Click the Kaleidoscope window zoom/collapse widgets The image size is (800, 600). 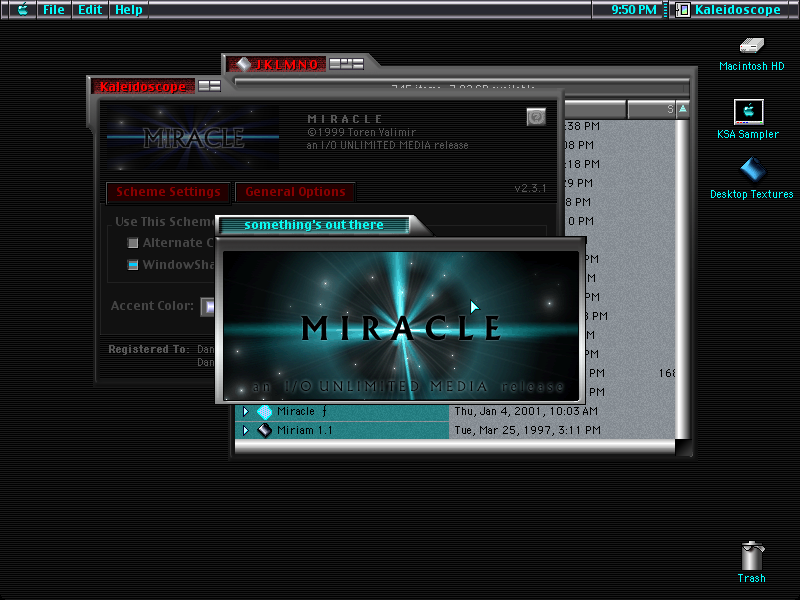point(209,86)
